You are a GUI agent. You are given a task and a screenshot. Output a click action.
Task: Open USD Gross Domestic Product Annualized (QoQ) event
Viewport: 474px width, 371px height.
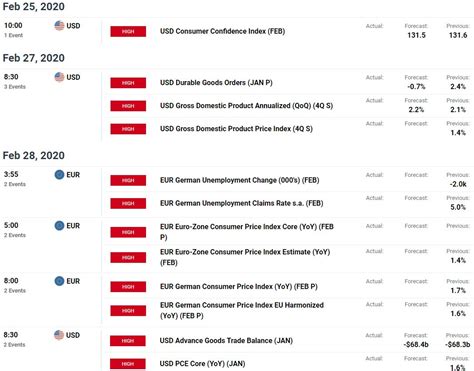coord(246,106)
